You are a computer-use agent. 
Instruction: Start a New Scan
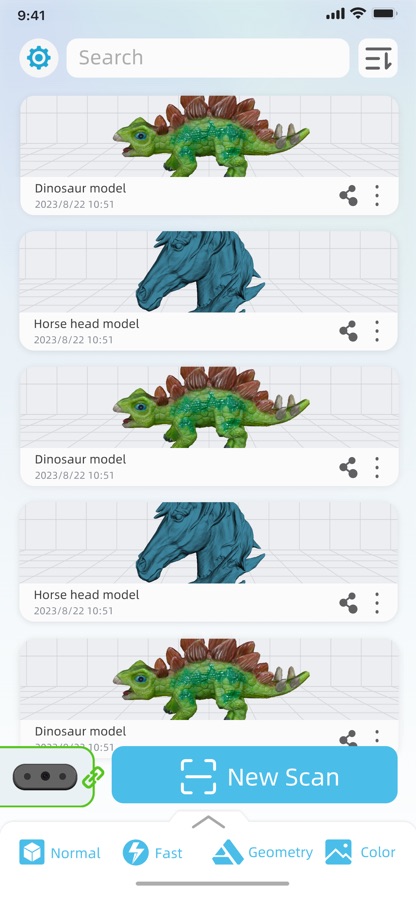pos(255,775)
